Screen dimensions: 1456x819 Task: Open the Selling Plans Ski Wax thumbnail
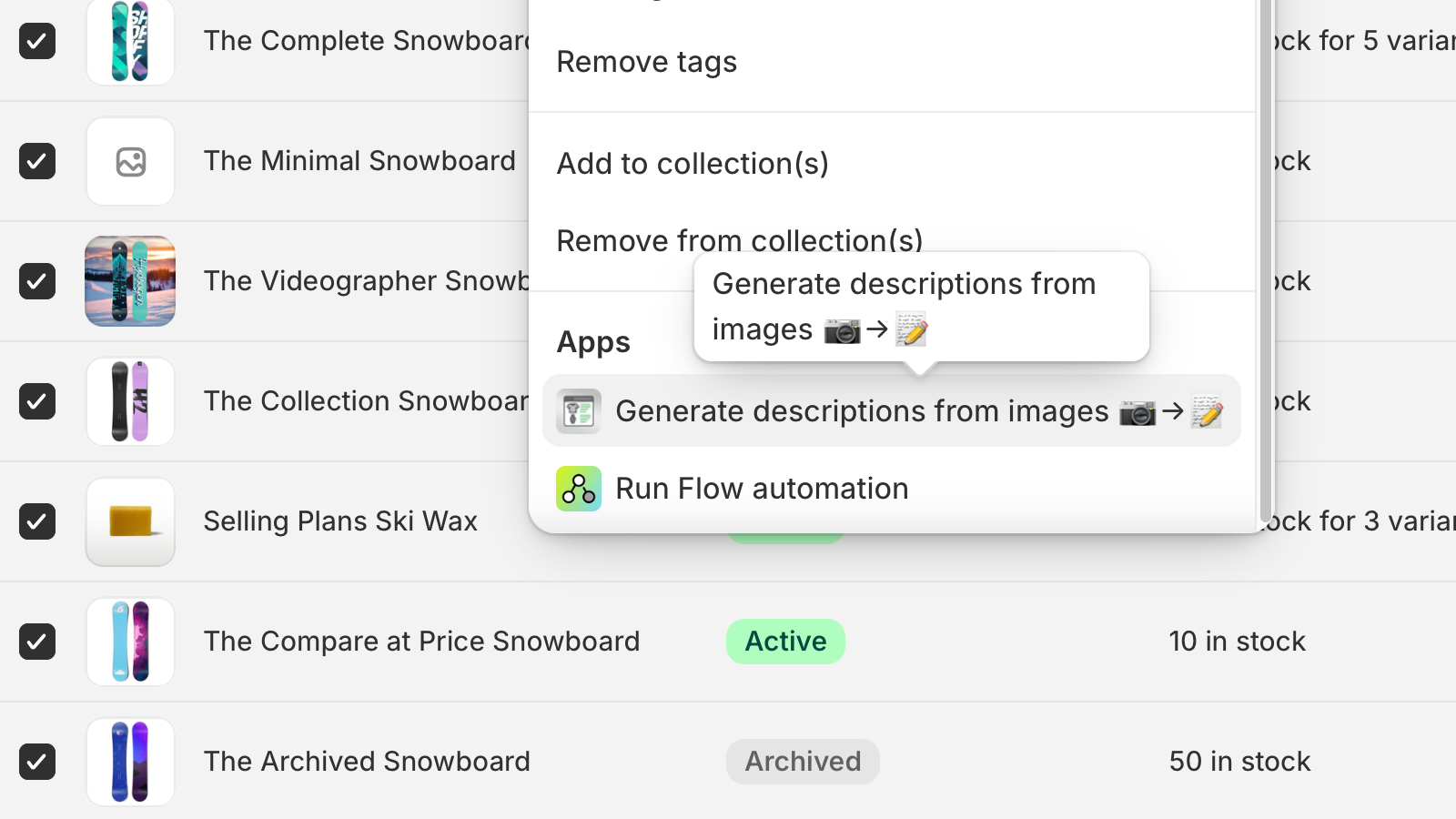pyautogui.click(x=130, y=521)
